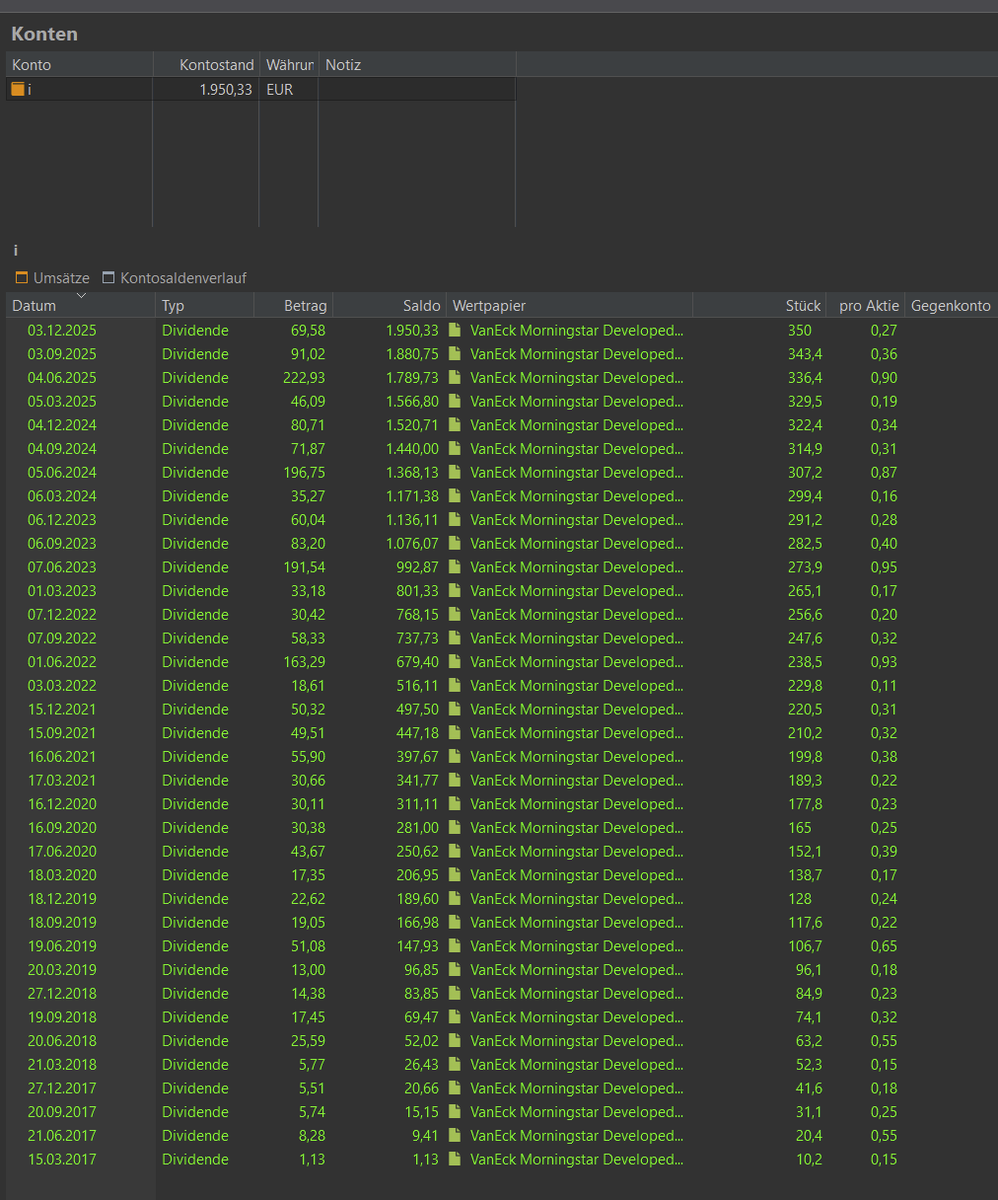The image size is (998, 1200).
Task: Select the amount 58,33 in Betrag column
Action: click(x=308, y=638)
